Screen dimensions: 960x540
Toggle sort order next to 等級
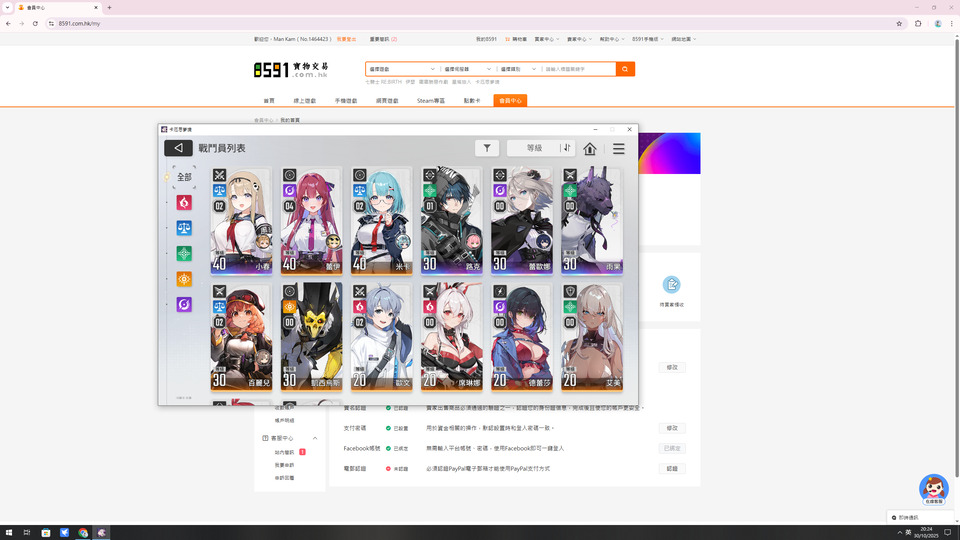(x=566, y=148)
